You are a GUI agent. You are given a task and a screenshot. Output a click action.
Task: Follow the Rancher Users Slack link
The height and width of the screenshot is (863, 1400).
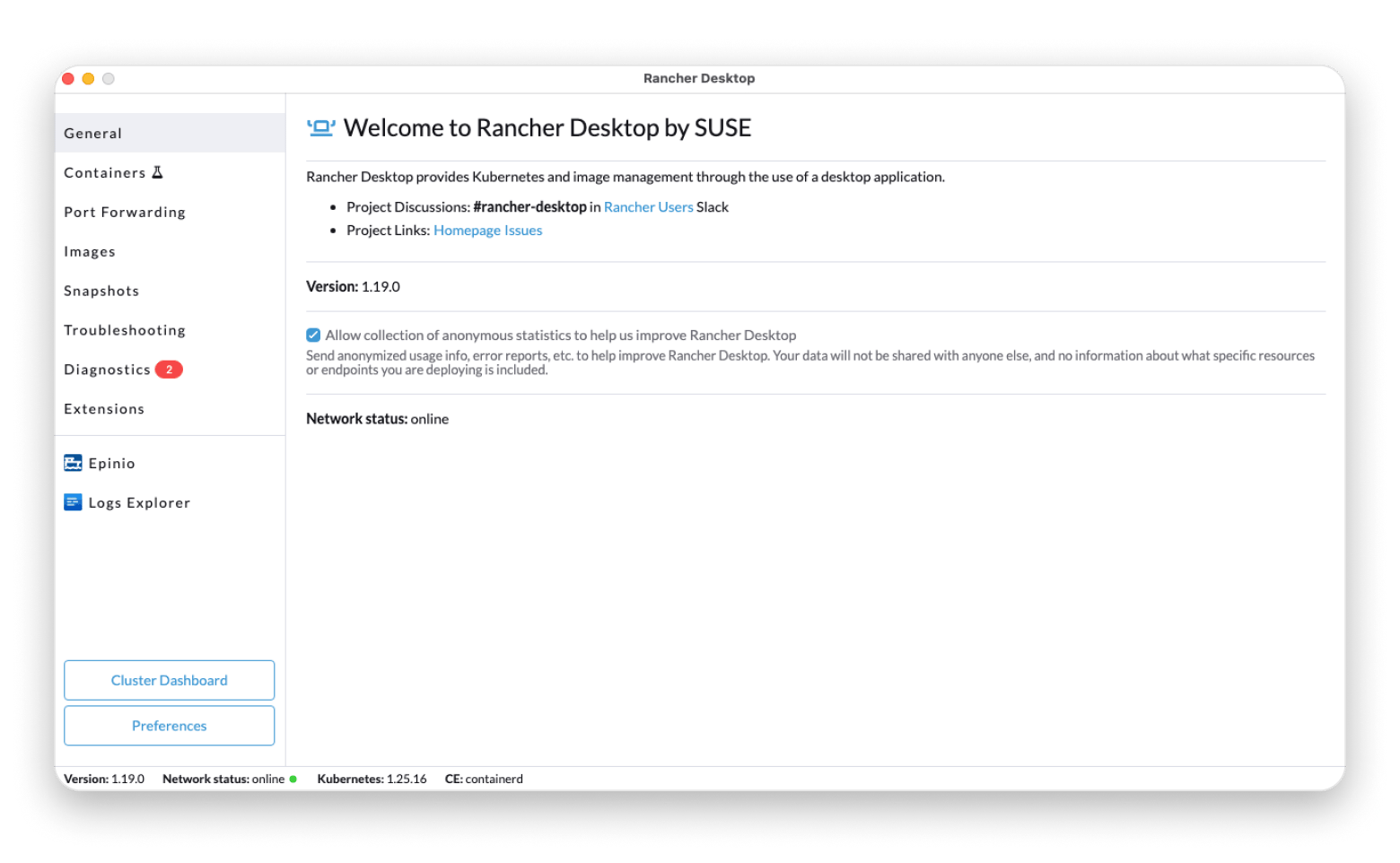point(648,207)
